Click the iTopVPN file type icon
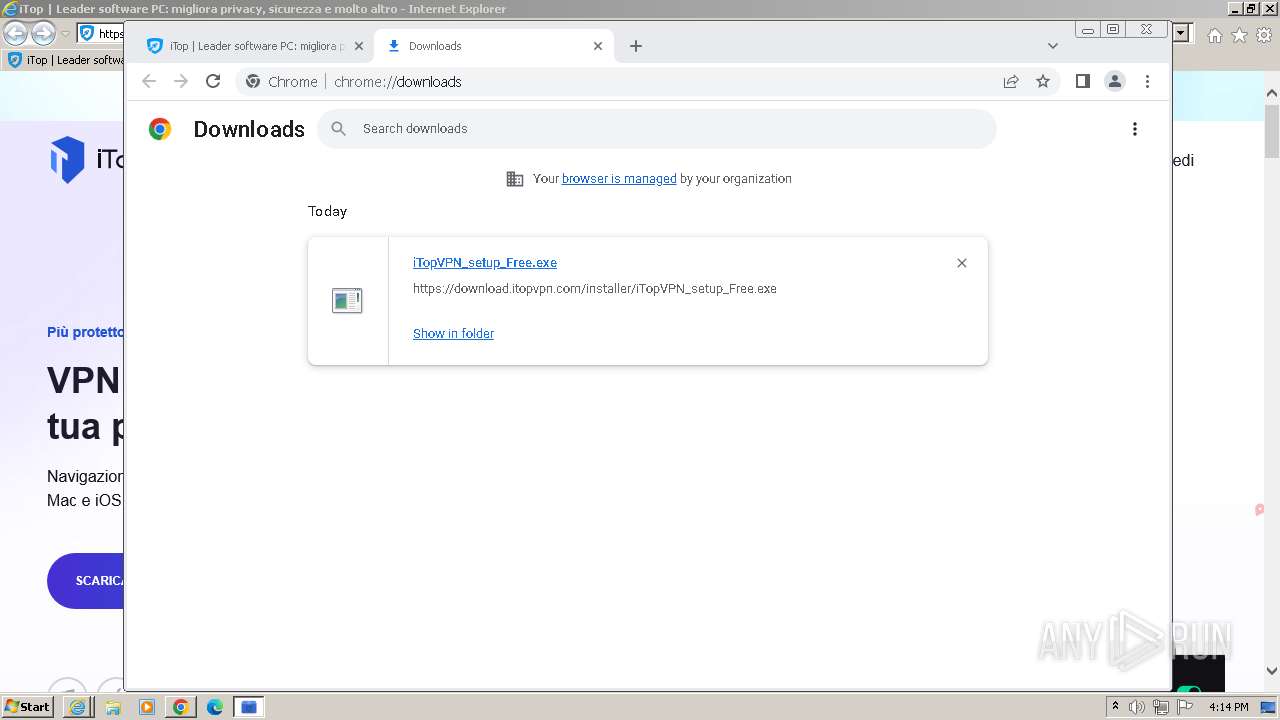The image size is (1280, 720). coord(347,300)
